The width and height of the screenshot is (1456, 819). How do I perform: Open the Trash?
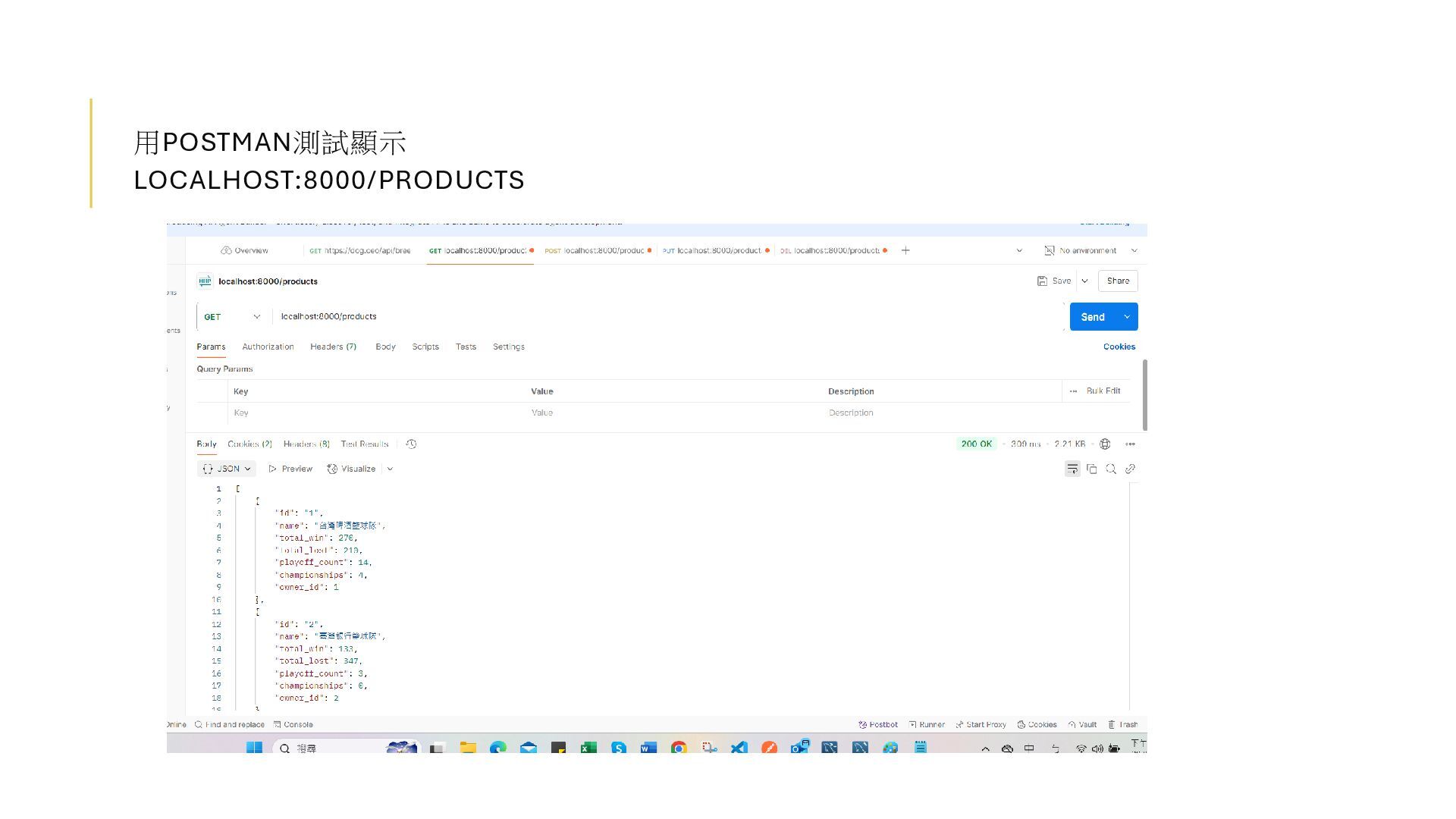tap(1122, 725)
